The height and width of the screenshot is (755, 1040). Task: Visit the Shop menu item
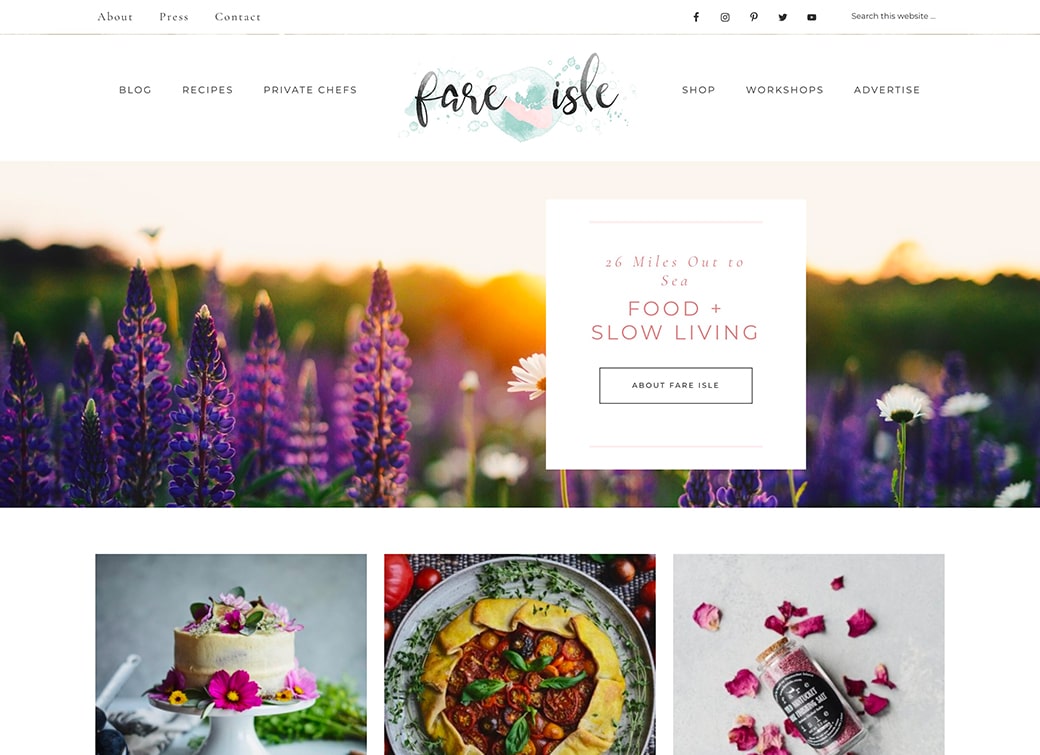point(698,90)
